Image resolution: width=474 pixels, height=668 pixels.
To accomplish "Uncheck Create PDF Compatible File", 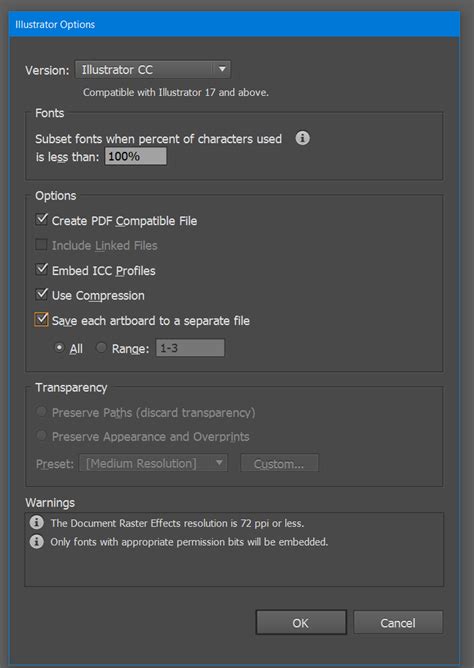I will point(41,220).
